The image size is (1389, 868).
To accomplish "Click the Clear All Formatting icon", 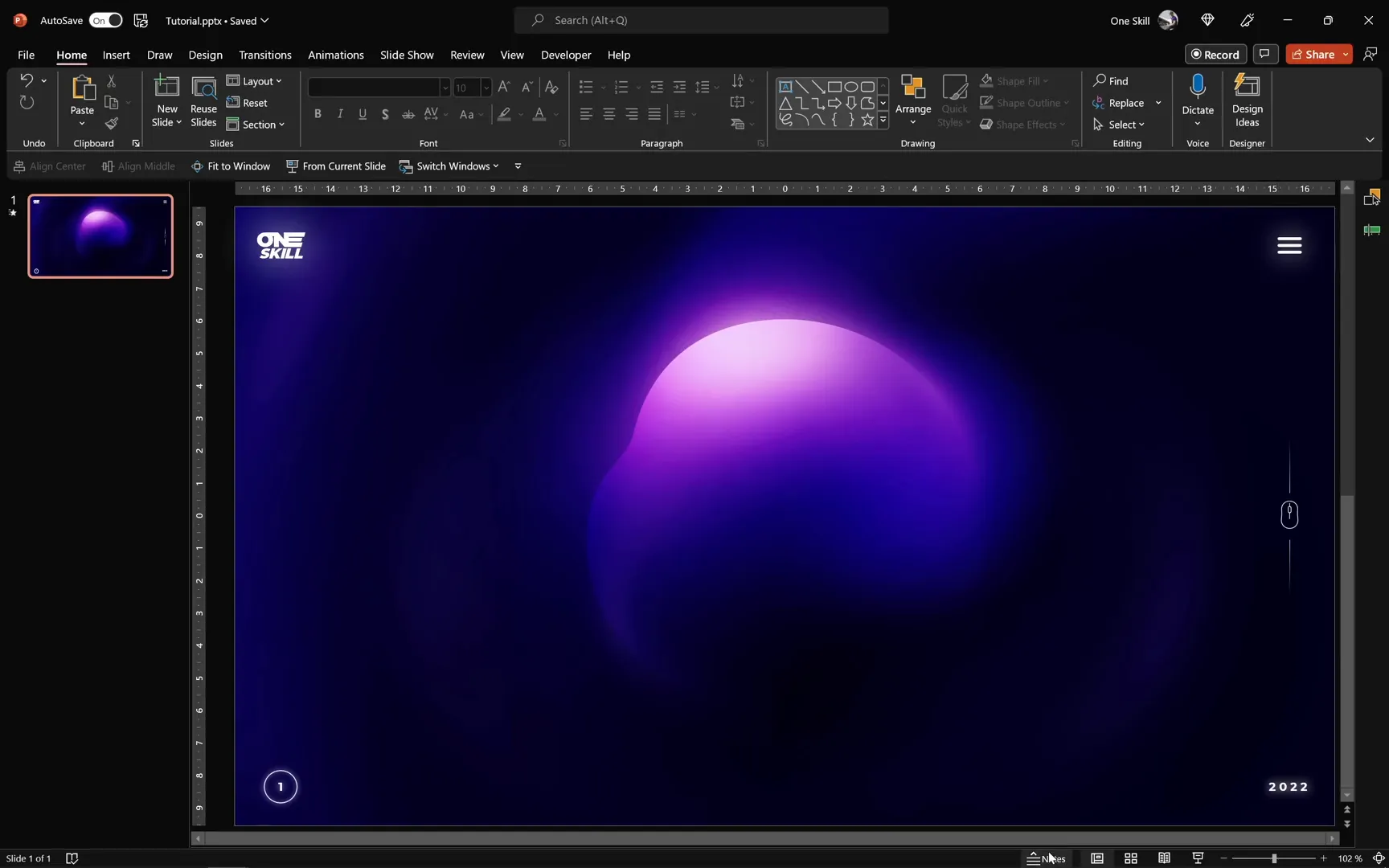I will coord(551,87).
